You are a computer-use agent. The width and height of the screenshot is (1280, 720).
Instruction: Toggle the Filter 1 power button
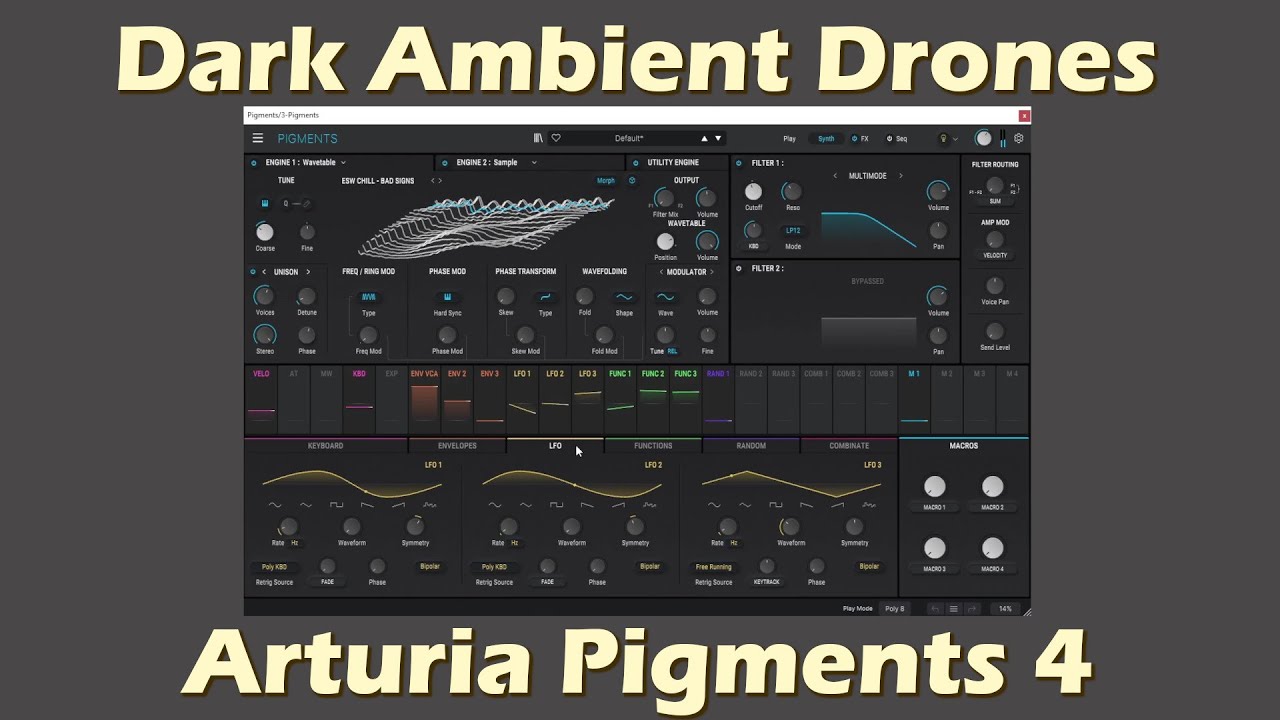click(739, 162)
